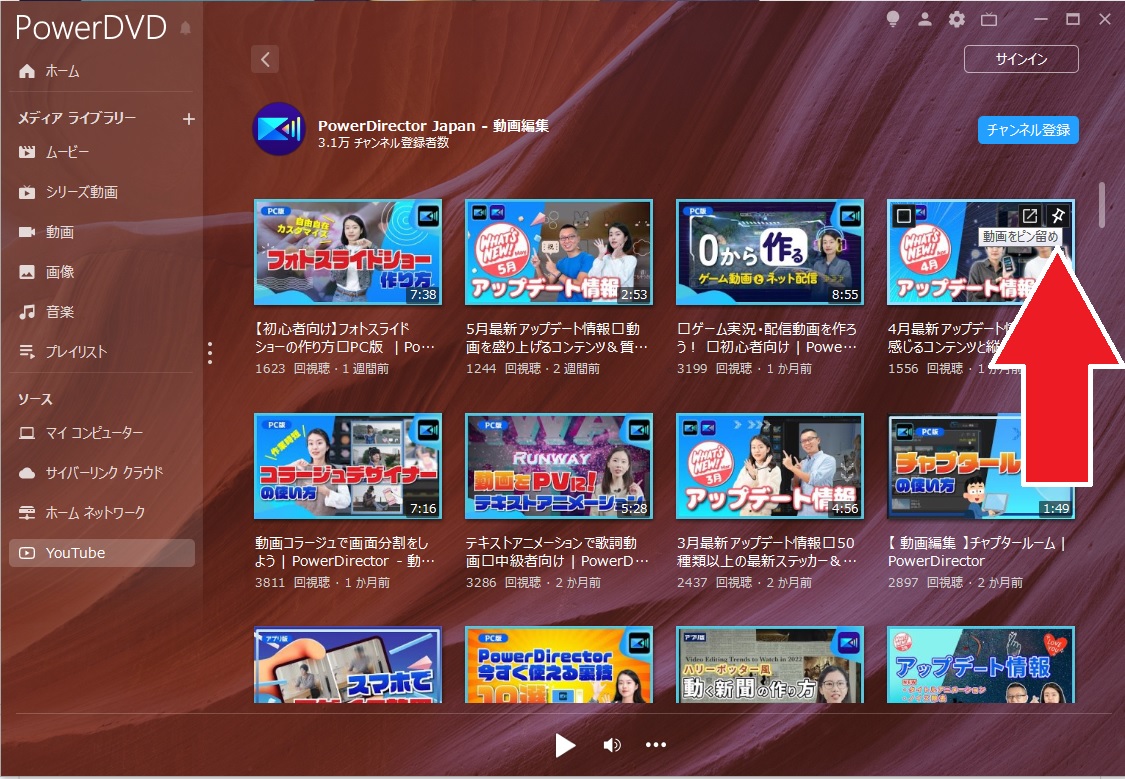This screenshot has height=779, width=1125.
Task: Click view count 1623 回視聴・1 週間前
Action: tap(322, 369)
